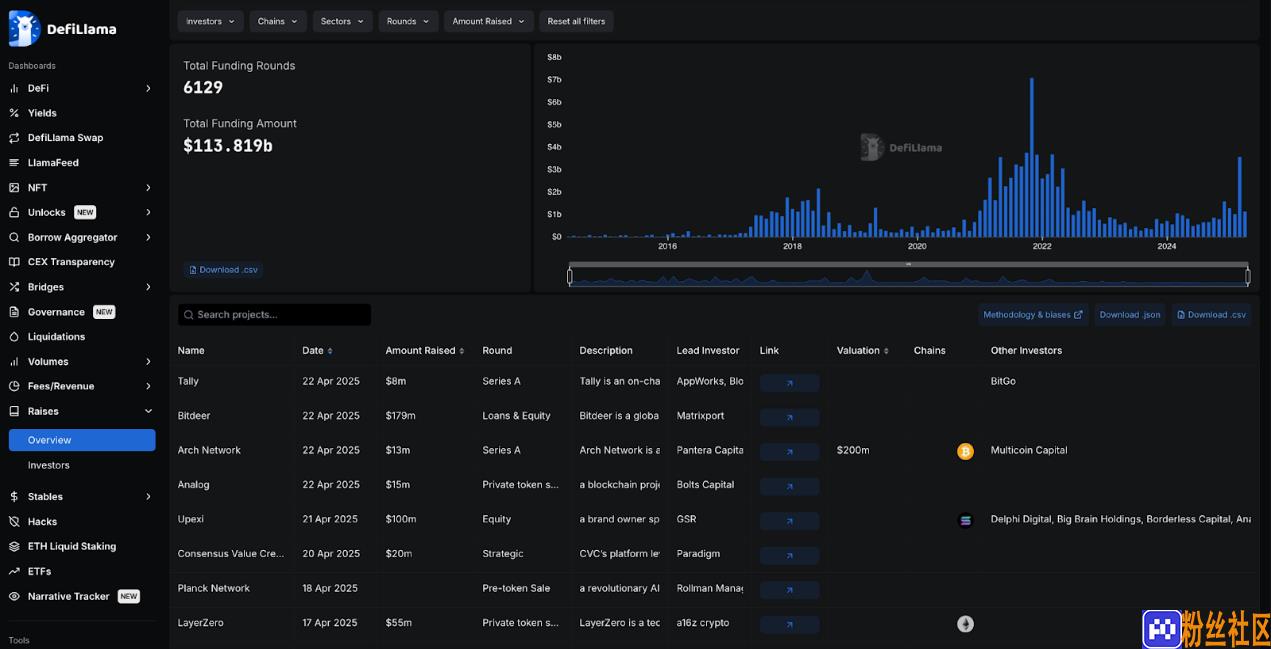Open the Bitdeer row external link
Viewport: 1271px width, 649px height.
click(x=789, y=417)
